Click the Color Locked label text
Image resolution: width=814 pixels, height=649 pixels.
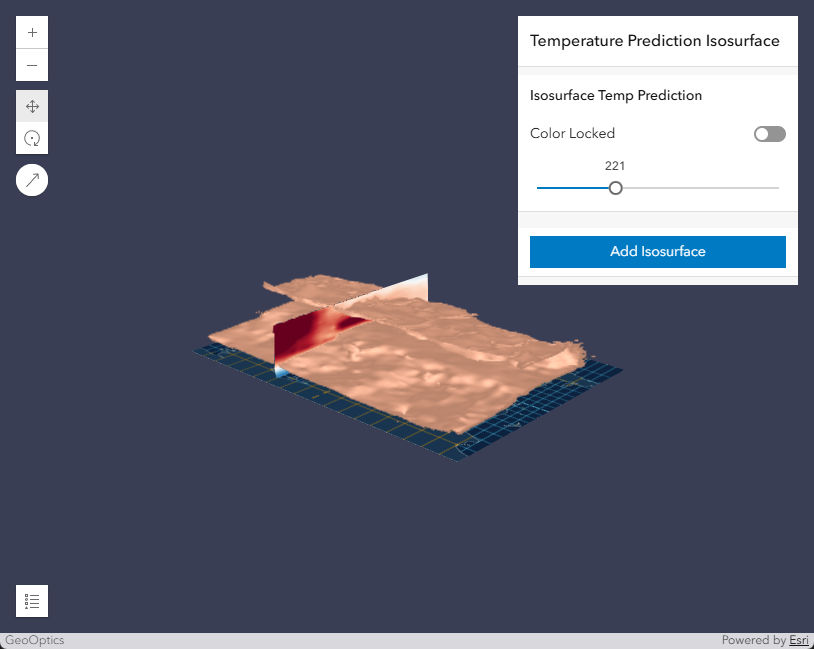571,133
